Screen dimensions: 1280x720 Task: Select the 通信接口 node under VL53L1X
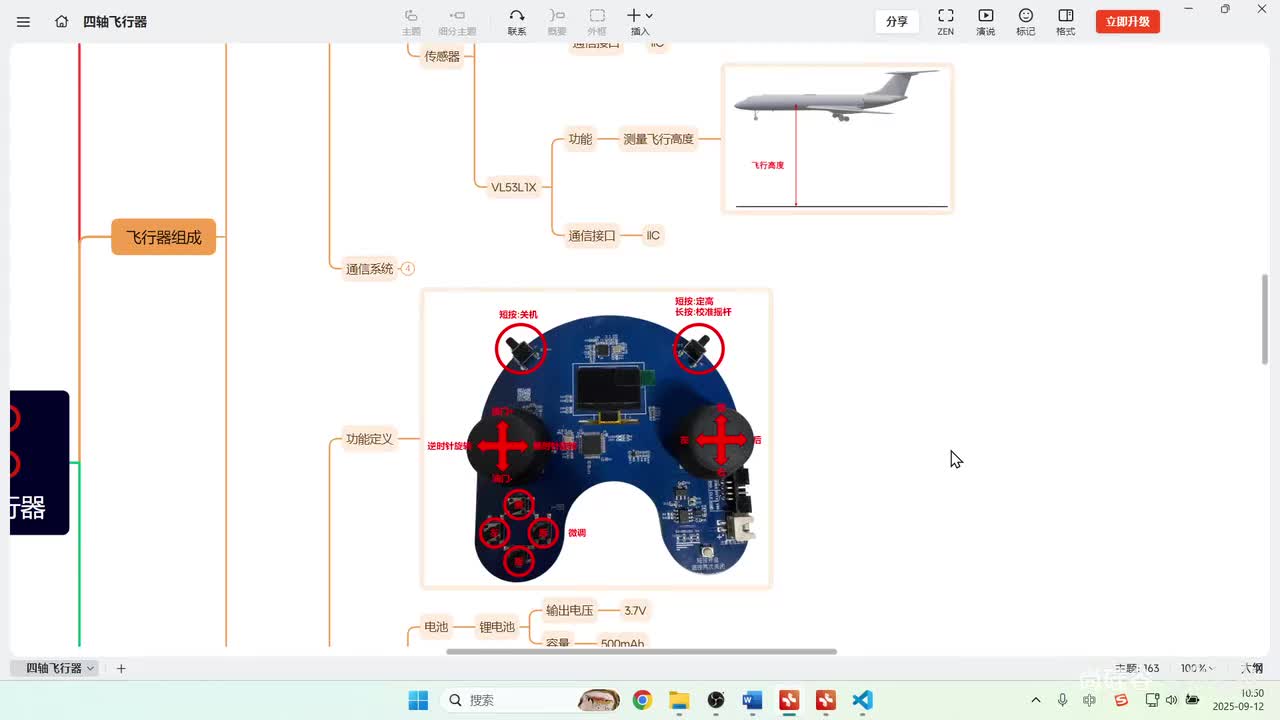(592, 235)
